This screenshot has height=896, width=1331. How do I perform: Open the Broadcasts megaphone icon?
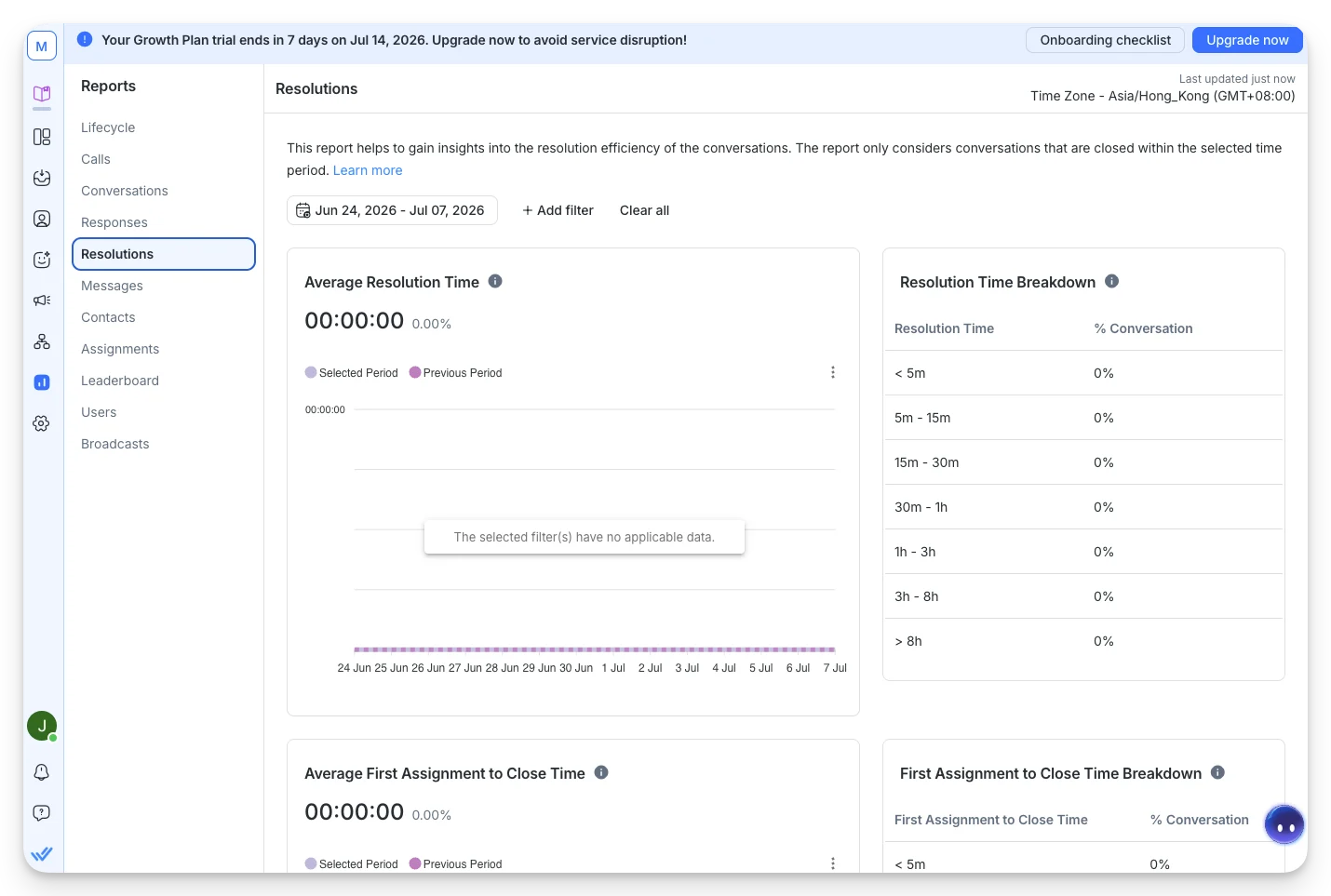coord(42,301)
